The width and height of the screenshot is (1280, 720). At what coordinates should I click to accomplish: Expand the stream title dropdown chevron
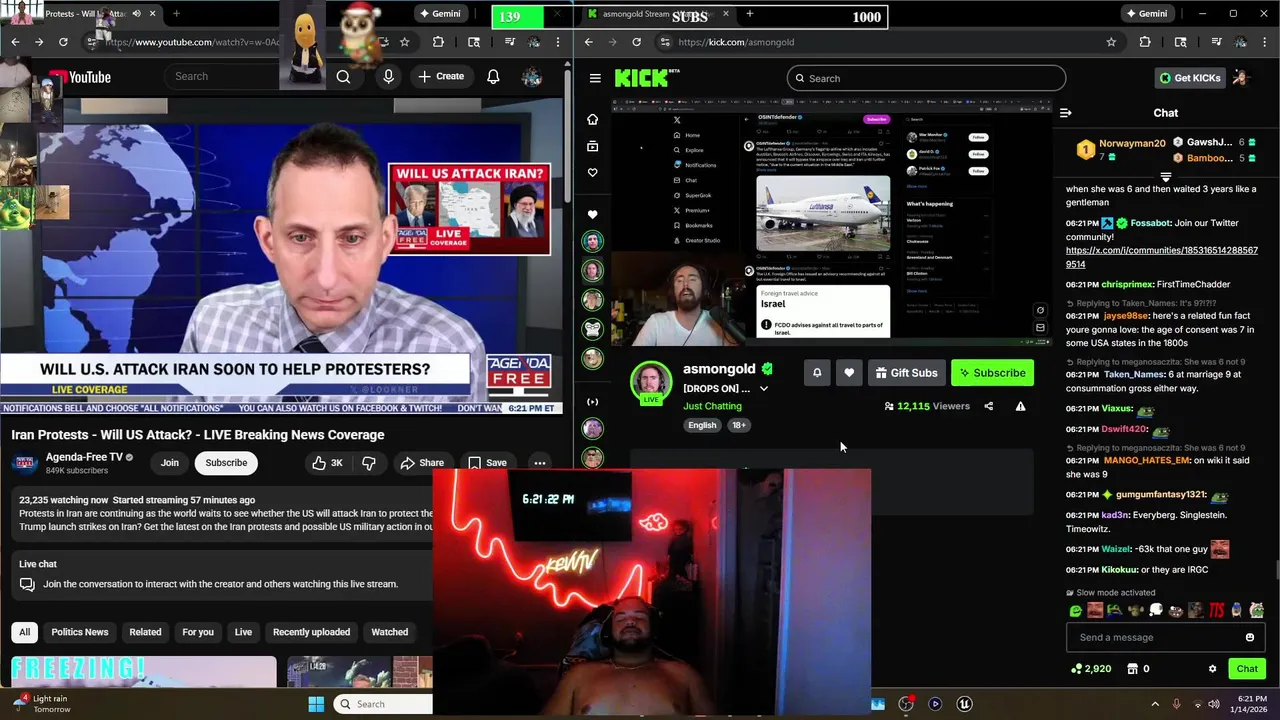pos(764,389)
